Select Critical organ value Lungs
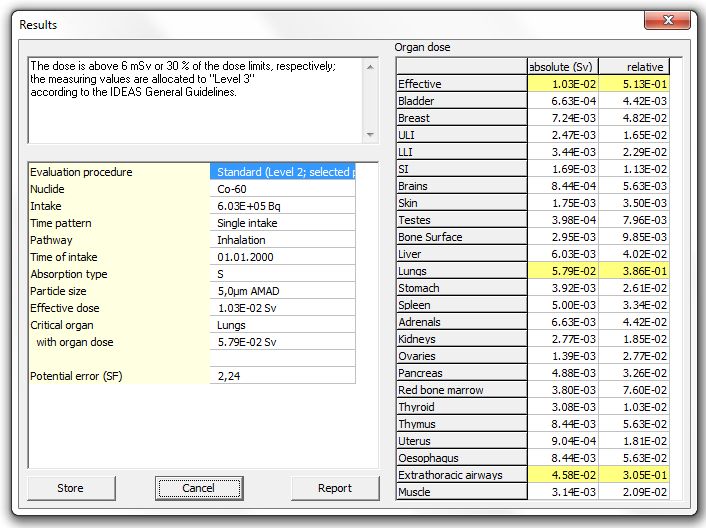Viewport: 706px width, 528px height. (283, 325)
